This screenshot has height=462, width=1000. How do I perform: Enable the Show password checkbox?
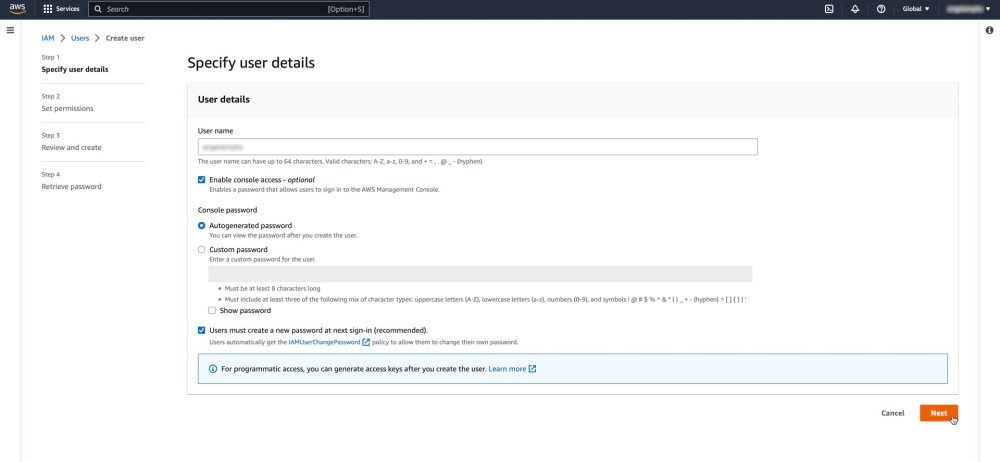coord(212,311)
